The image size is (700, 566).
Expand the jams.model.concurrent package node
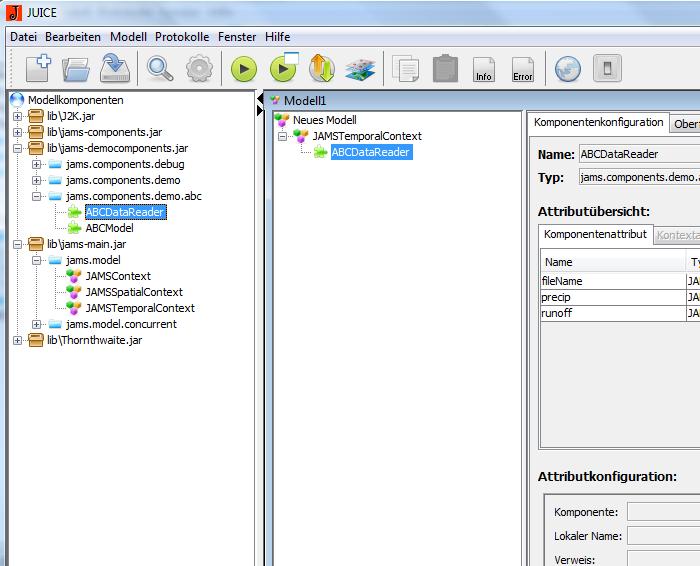point(37,324)
